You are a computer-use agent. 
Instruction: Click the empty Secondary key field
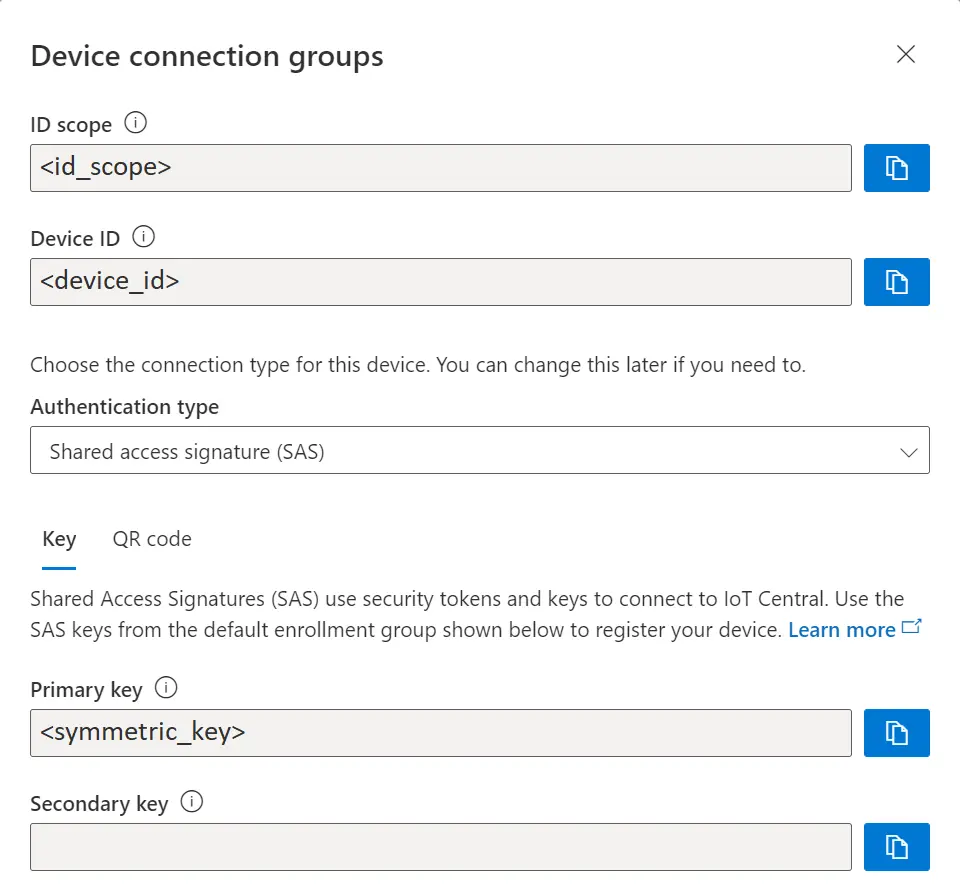tap(441, 847)
